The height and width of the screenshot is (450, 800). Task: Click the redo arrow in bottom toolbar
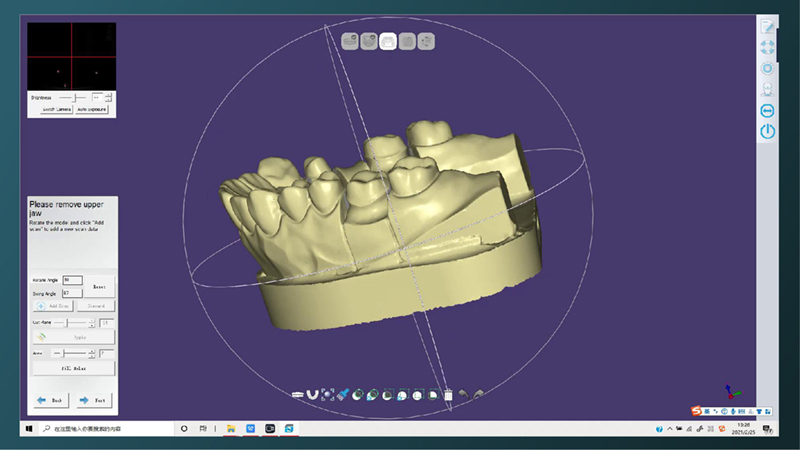click(x=479, y=394)
